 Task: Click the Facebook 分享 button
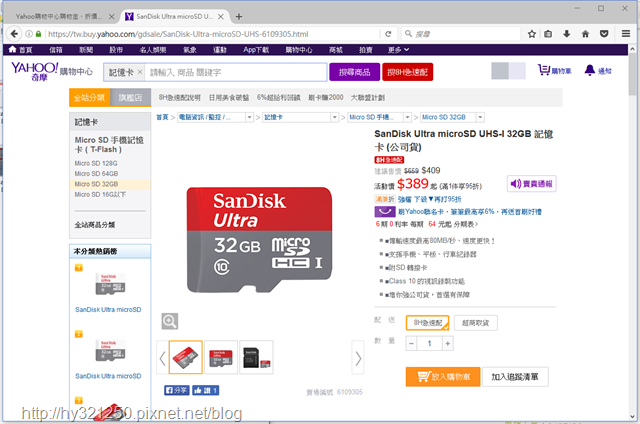pos(176,391)
